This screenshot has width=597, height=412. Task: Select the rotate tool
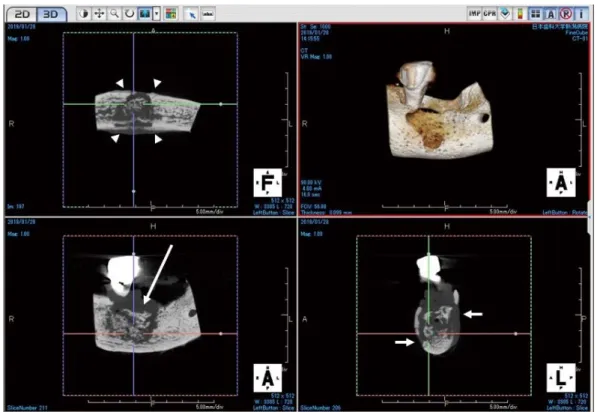click(129, 14)
